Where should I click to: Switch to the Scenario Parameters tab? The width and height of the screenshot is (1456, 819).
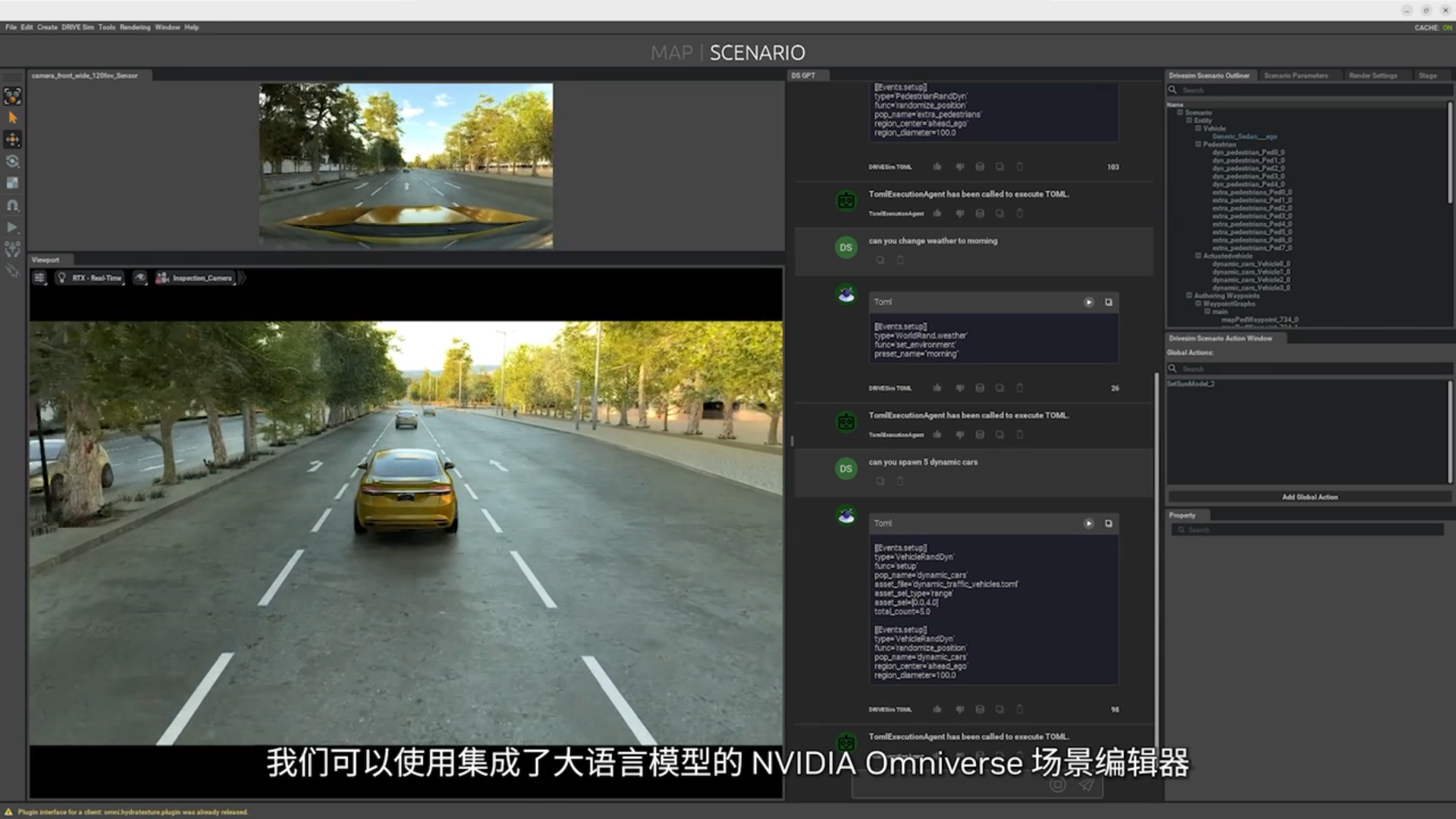pyautogui.click(x=1295, y=76)
